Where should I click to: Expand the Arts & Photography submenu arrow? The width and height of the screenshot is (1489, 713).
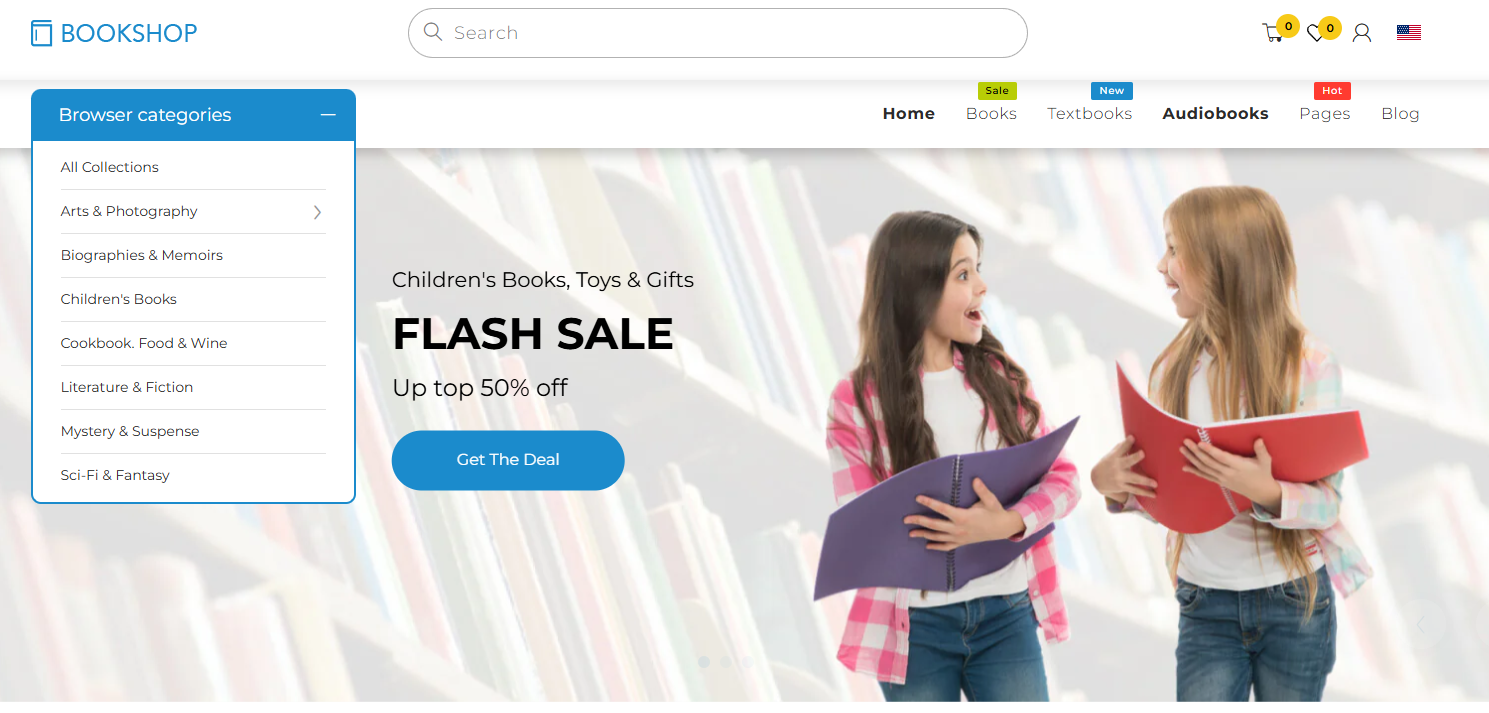point(317,212)
